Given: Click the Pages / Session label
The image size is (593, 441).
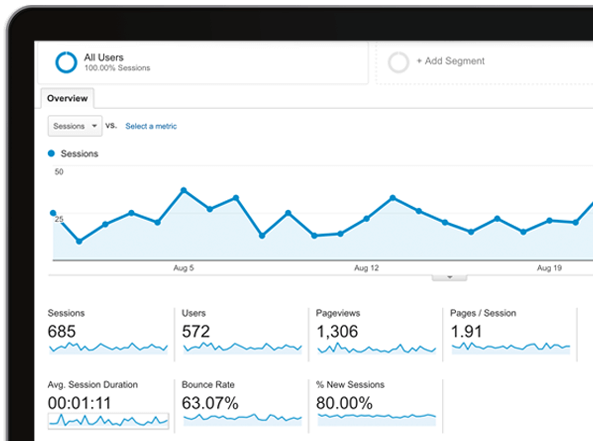Looking at the screenshot, I should click(x=483, y=313).
